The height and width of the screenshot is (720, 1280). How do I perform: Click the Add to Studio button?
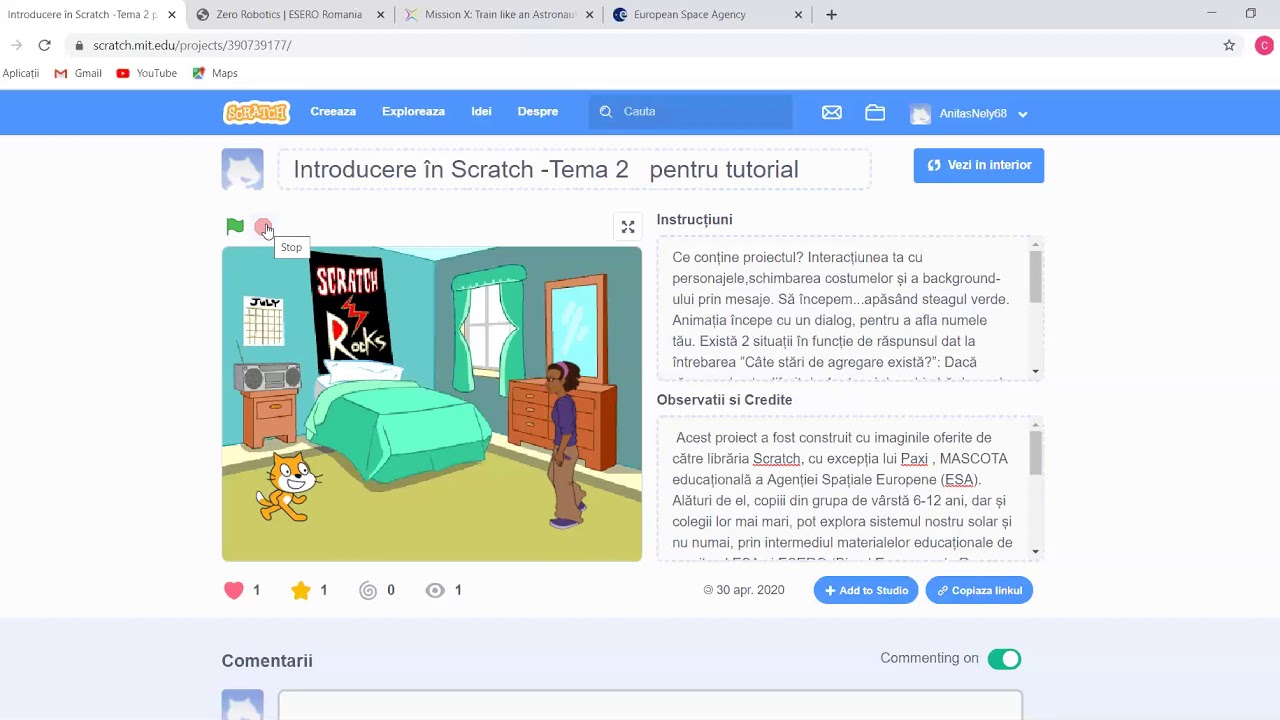(x=866, y=591)
